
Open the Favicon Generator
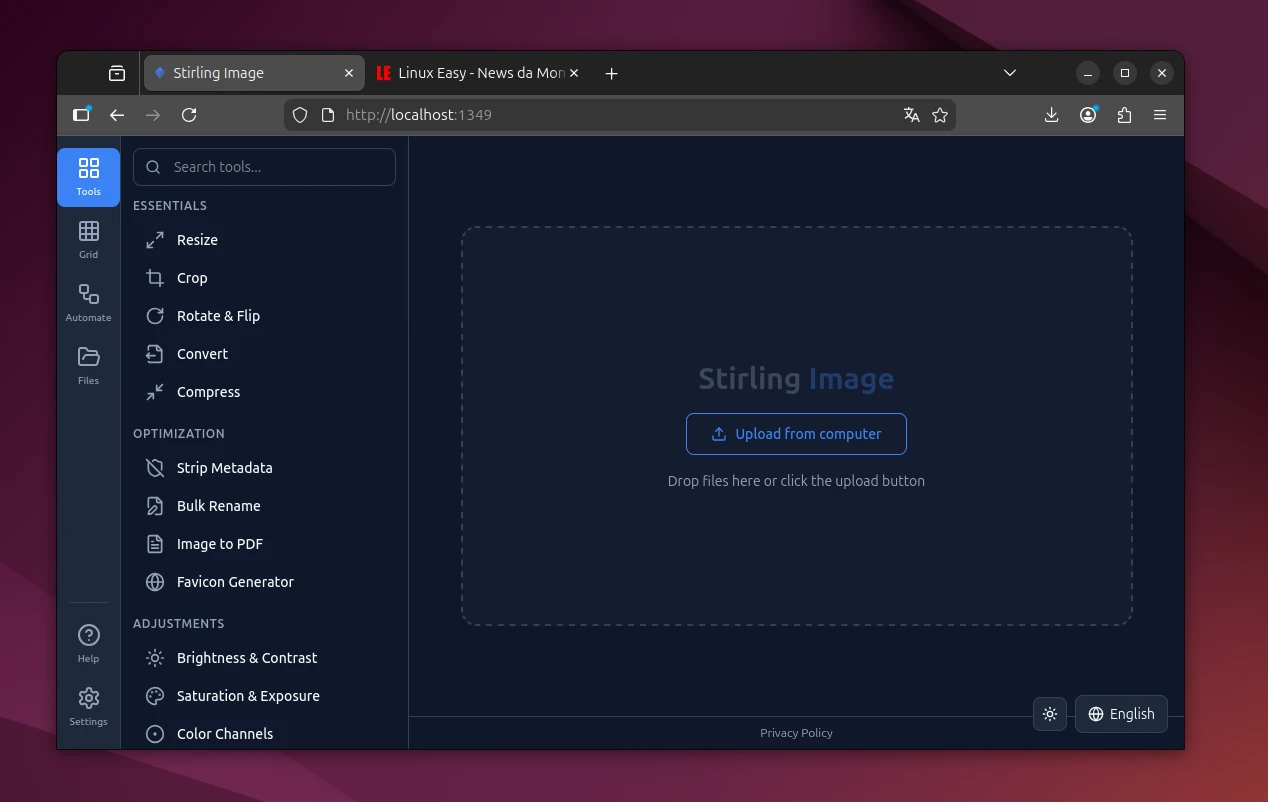[x=234, y=581]
